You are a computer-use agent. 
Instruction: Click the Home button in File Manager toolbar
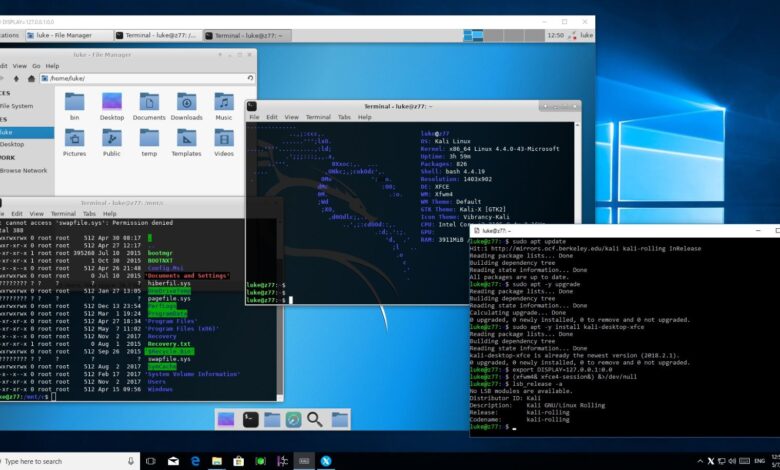pyautogui.click(x=31, y=79)
